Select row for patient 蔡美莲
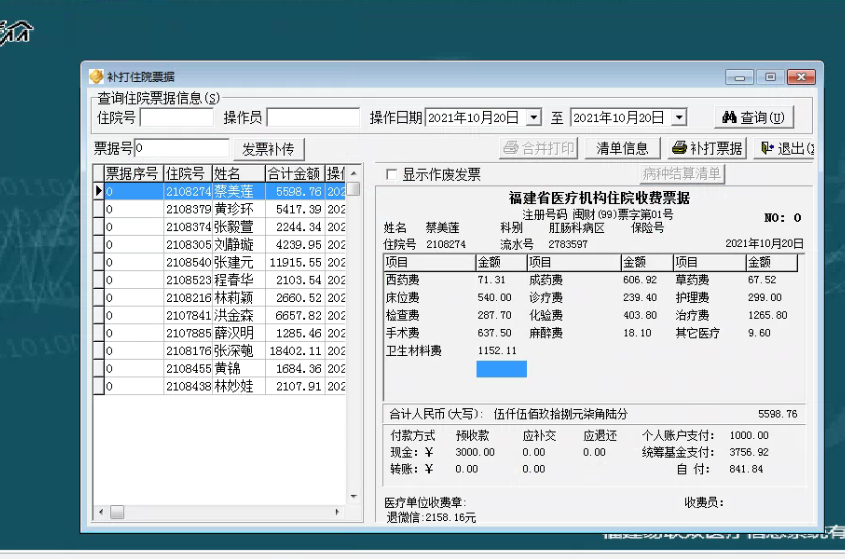This screenshot has width=845, height=559. 219,191
